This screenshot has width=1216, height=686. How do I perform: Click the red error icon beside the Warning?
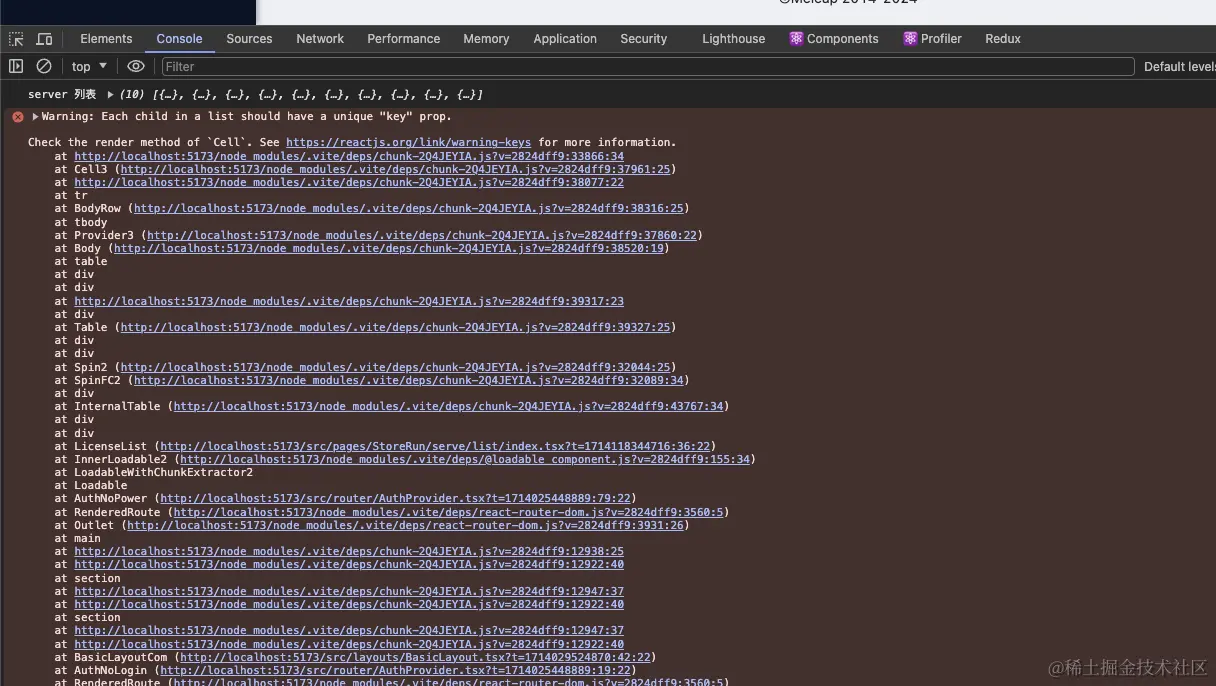click(17, 117)
